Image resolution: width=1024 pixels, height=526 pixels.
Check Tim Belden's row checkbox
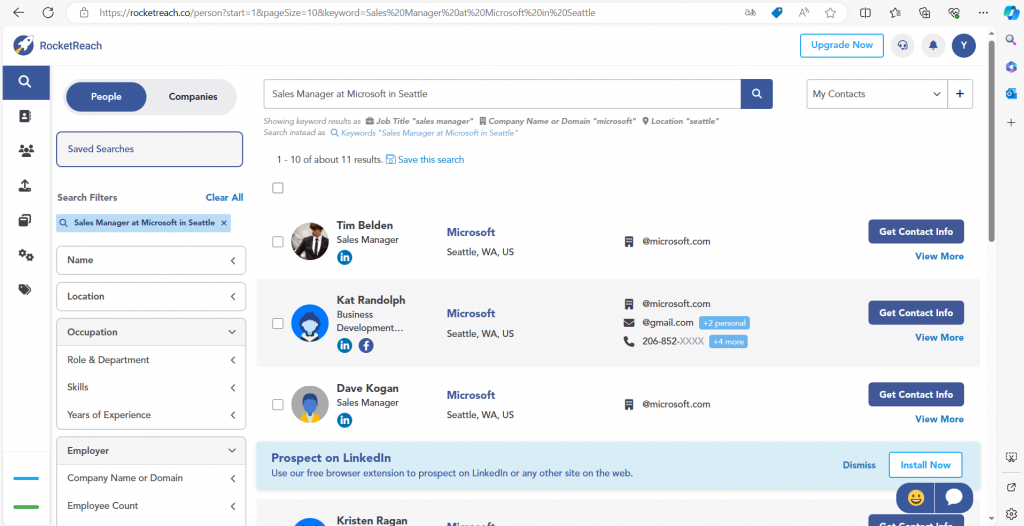coord(278,242)
